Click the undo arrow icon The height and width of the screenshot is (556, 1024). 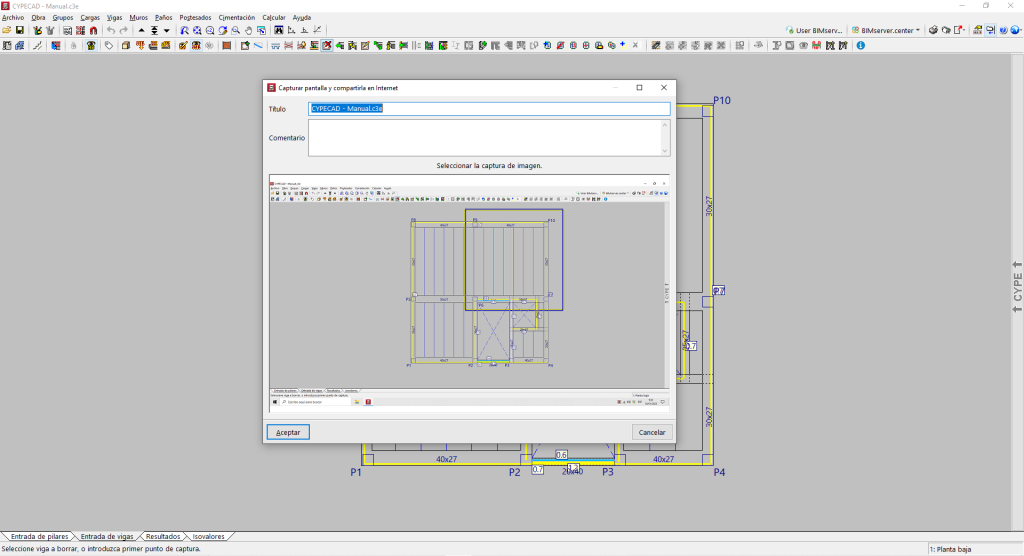110,31
